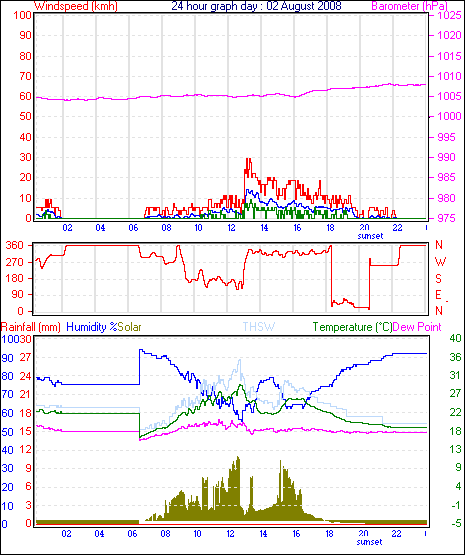Viewport: 465px width, 556px height.
Task: Click the '40' temperature scale value
Action: pyautogui.click(x=455, y=338)
